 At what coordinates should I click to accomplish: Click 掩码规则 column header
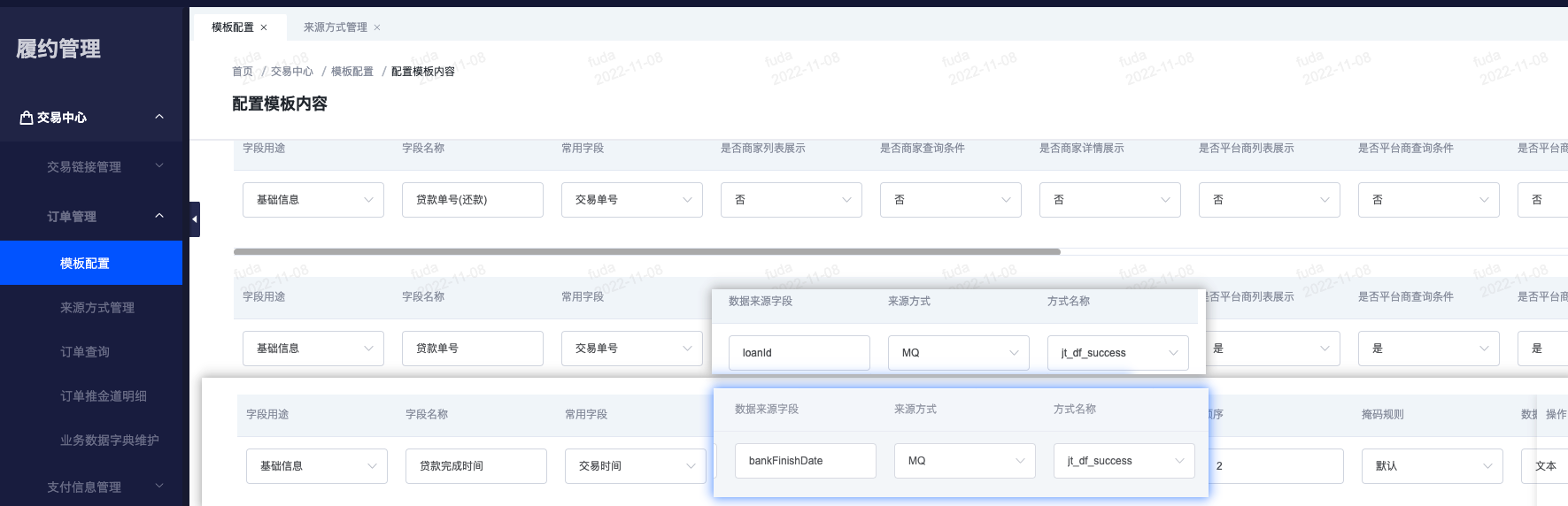point(1383,414)
